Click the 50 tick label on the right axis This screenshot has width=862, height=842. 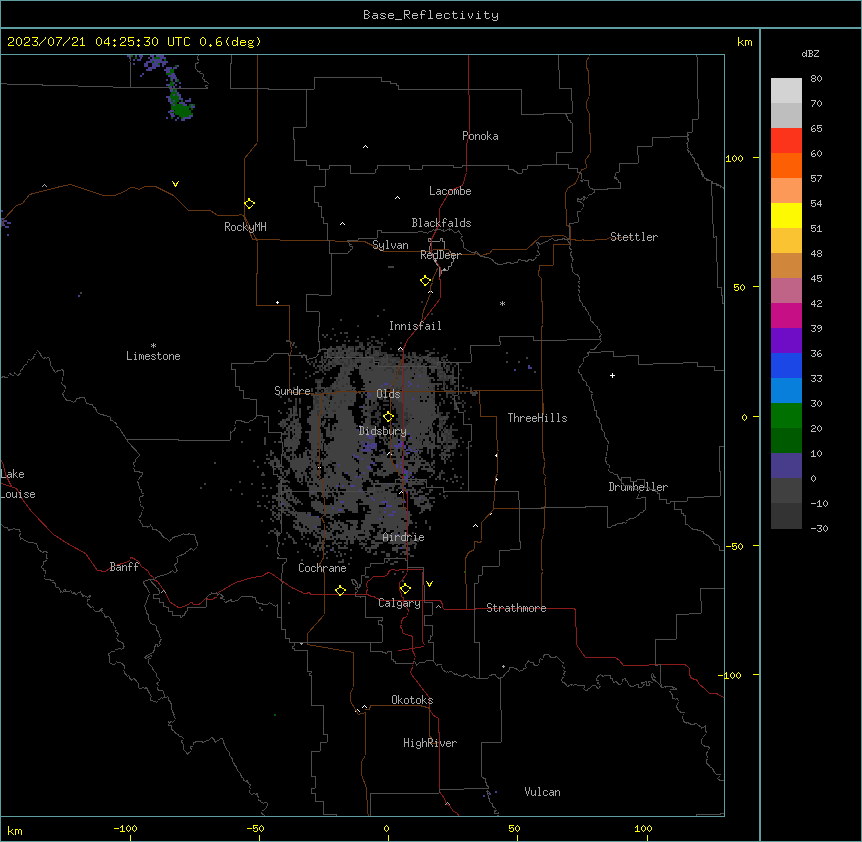pos(739,287)
